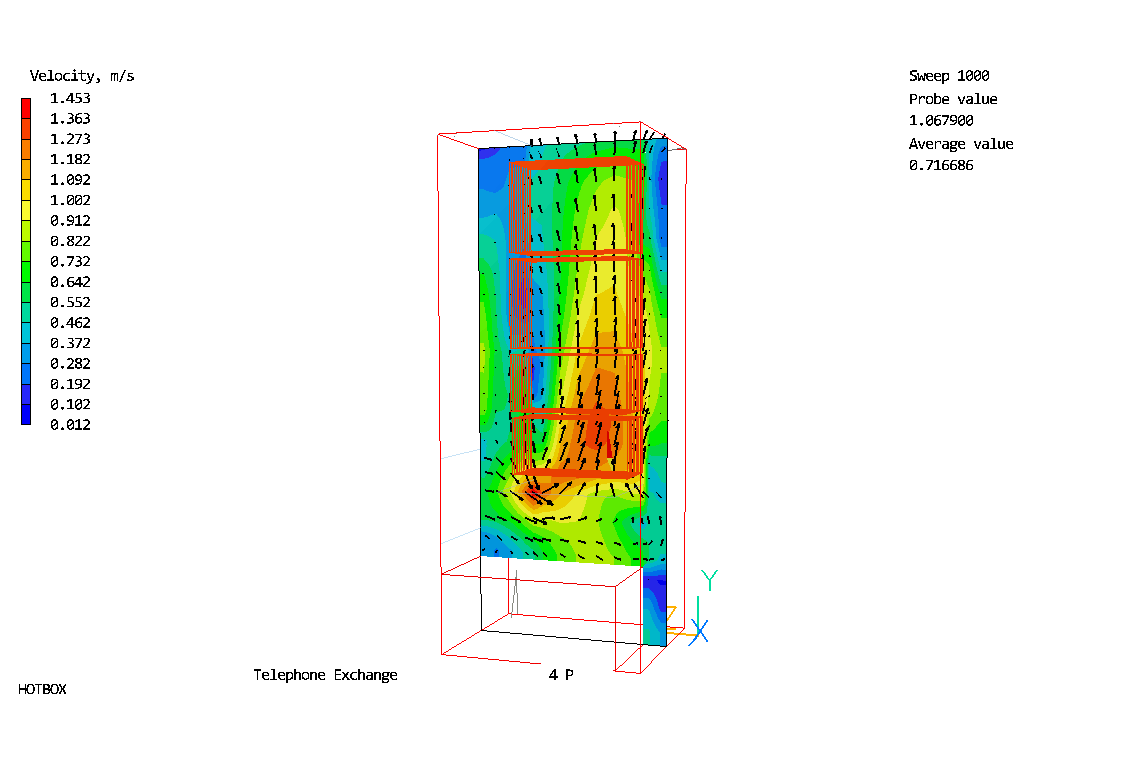
Task: Click the average reading 0.716686
Action: point(940,166)
